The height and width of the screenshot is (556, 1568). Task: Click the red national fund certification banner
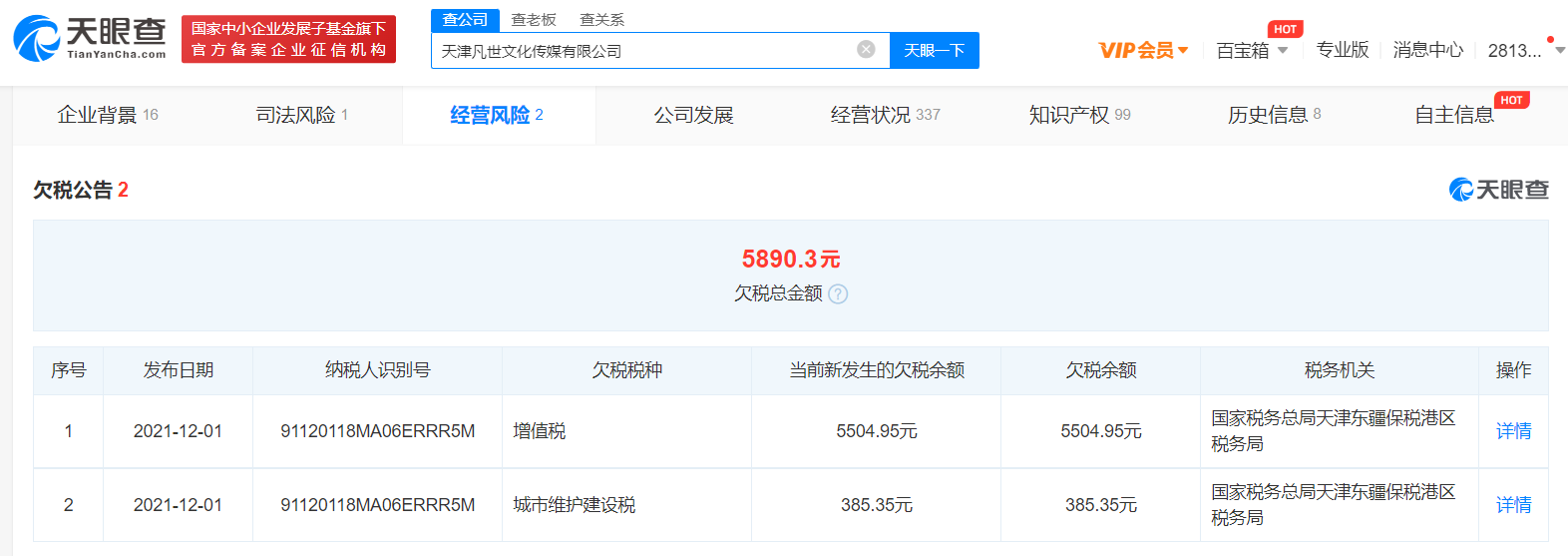[x=288, y=39]
